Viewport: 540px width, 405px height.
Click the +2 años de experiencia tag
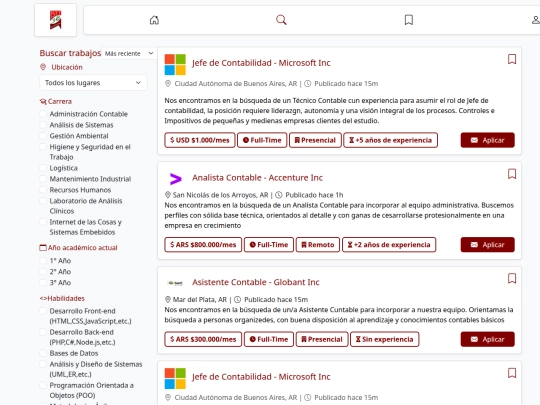coord(389,245)
